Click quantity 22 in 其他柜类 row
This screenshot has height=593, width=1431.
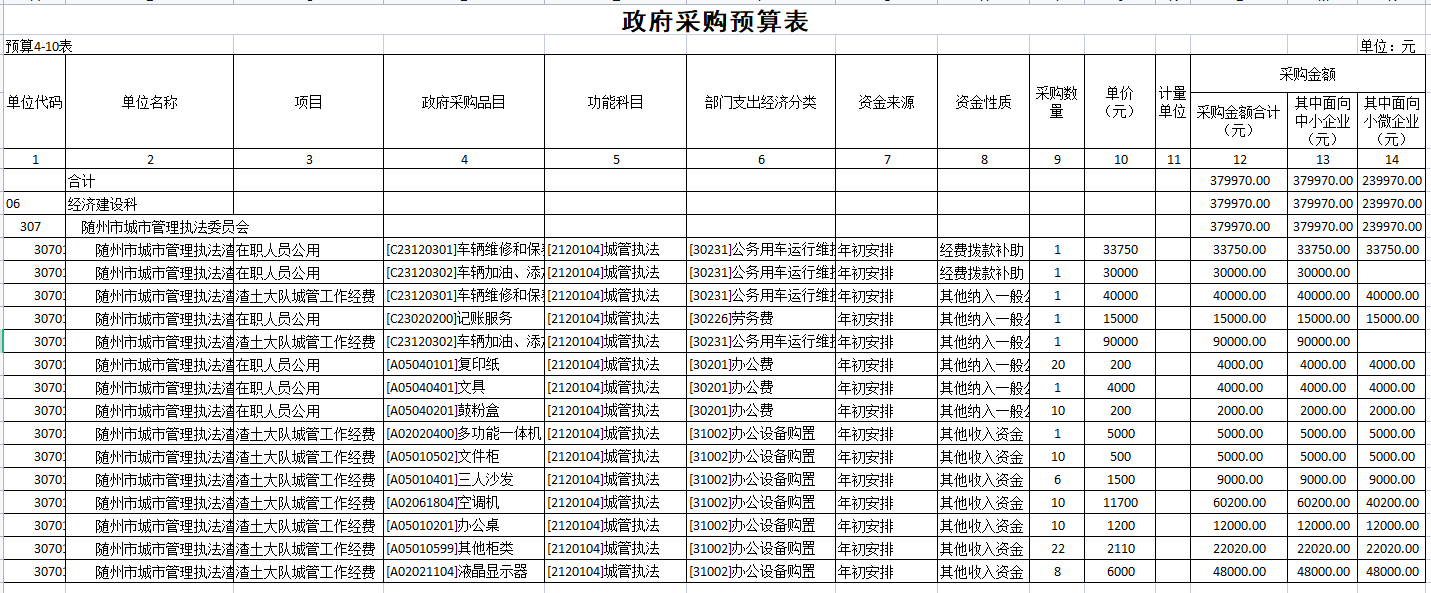pos(1057,549)
